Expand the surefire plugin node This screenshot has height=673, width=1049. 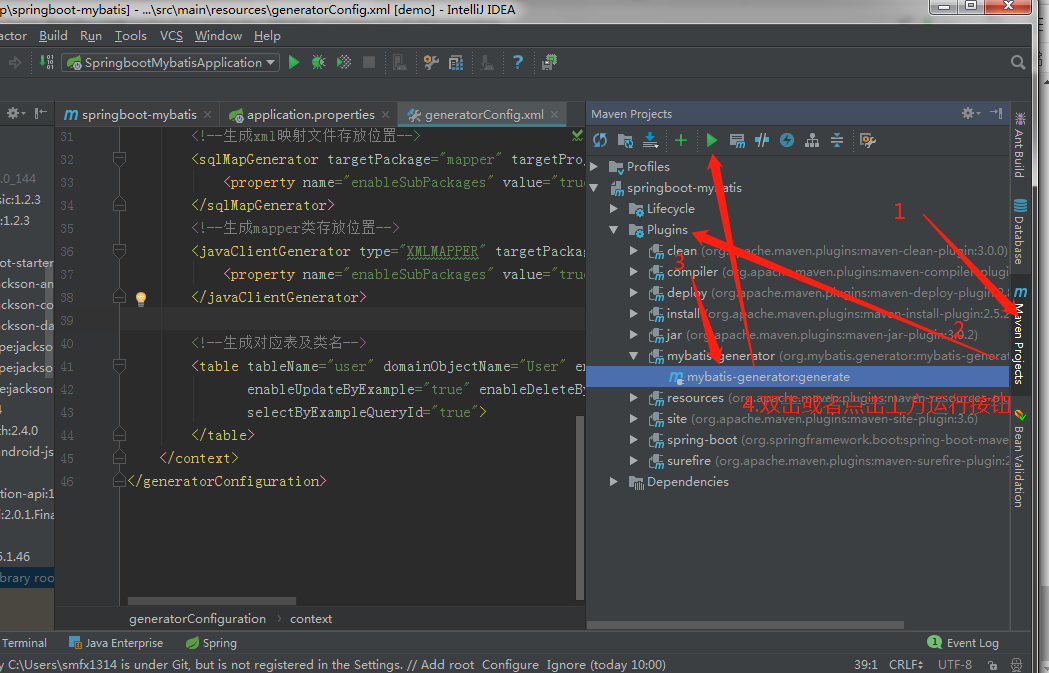coord(634,461)
